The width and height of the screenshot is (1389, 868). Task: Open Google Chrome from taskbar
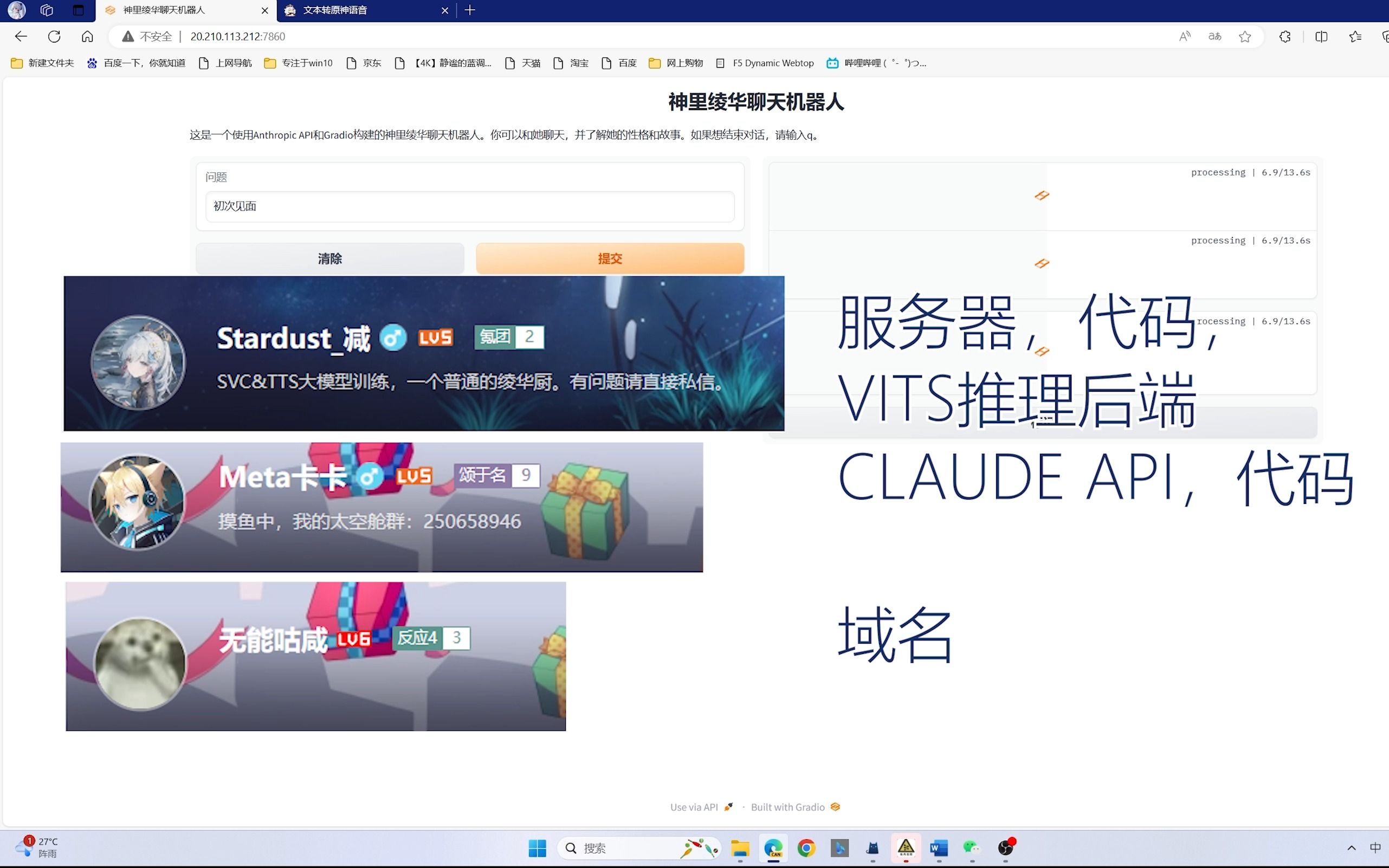[806, 848]
